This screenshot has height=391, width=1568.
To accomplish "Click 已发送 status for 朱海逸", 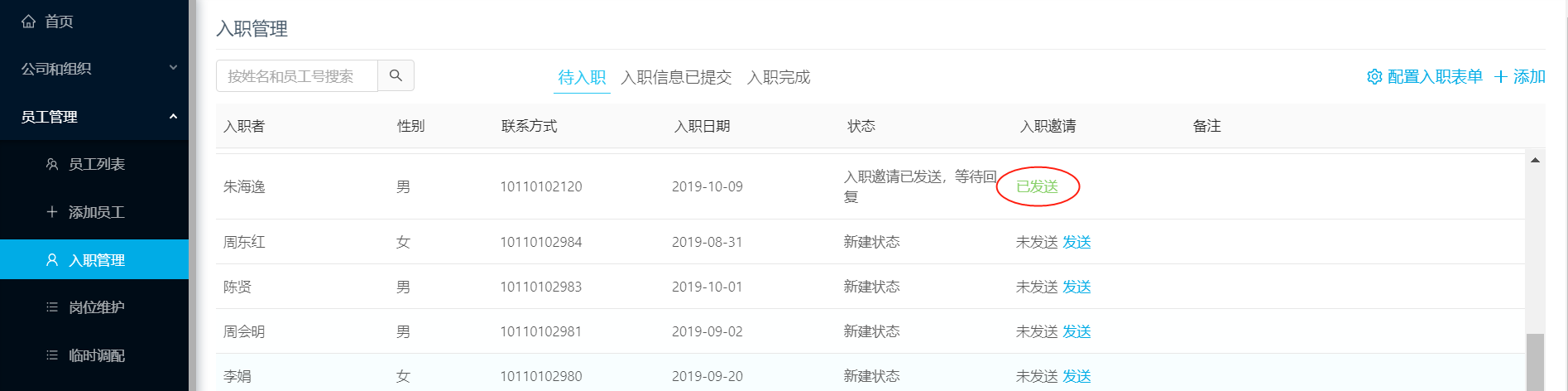I will (1037, 186).
